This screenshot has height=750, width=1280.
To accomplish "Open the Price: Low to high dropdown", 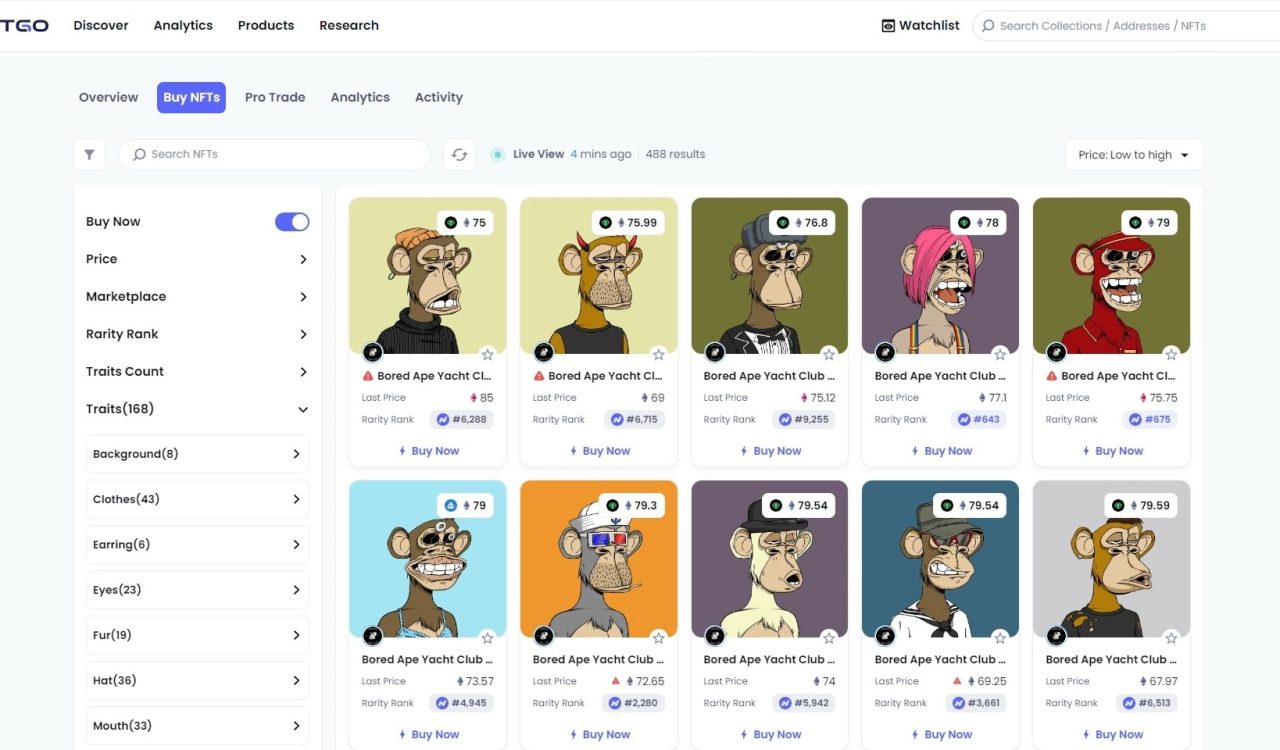I will (1134, 155).
